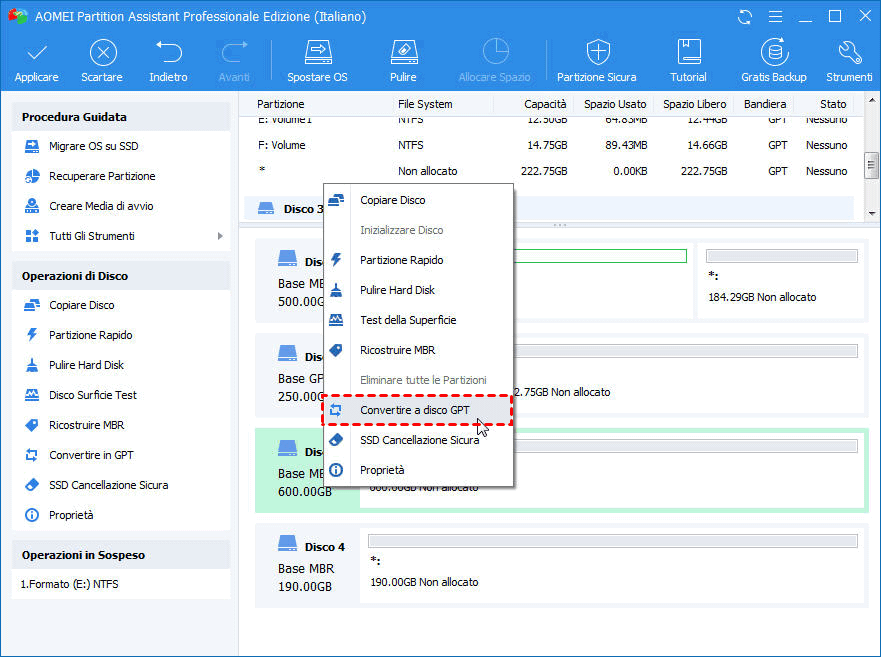Select the Disco 4 190.00GB unallocated bar
This screenshot has height=657, width=881.
coord(612,541)
